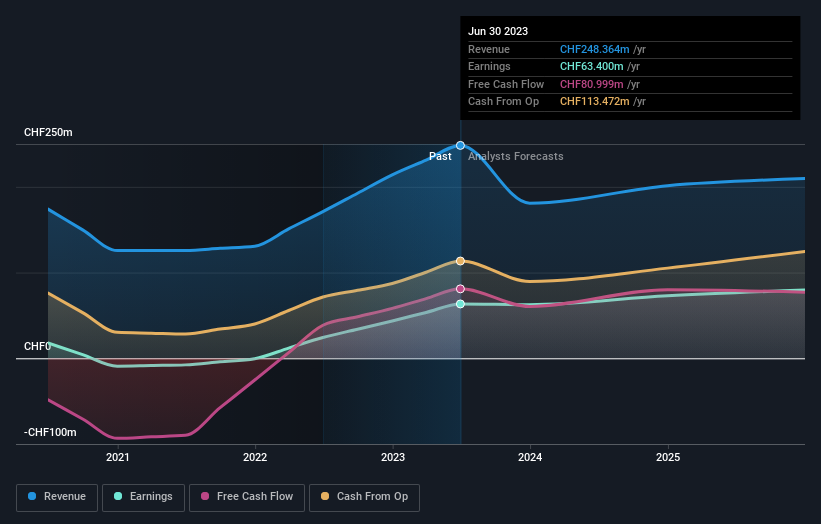This screenshot has height=524, width=821.
Task: Click the Jun 30 2023 tooltip date
Action: (x=498, y=31)
